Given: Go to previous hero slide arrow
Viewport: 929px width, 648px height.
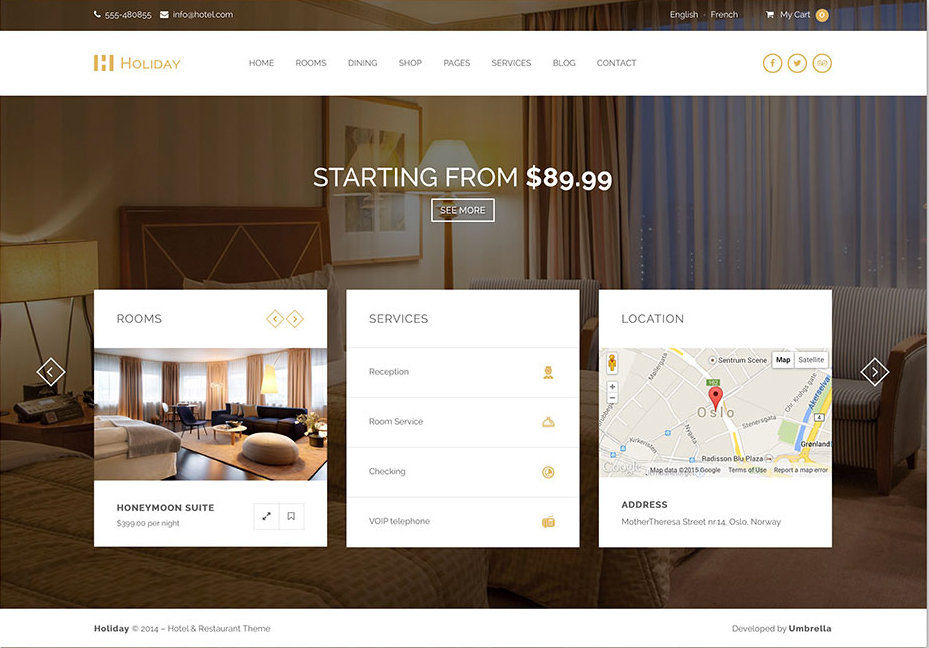Looking at the screenshot, I should click(x=50, y=372).
